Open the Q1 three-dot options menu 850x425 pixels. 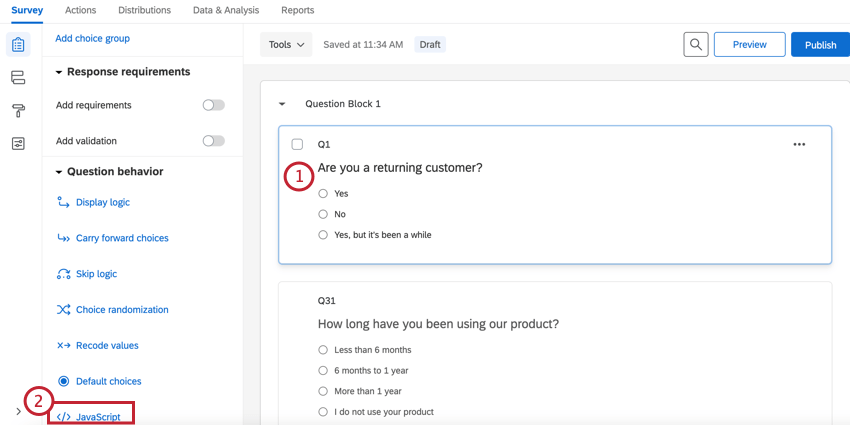(799, 144)
